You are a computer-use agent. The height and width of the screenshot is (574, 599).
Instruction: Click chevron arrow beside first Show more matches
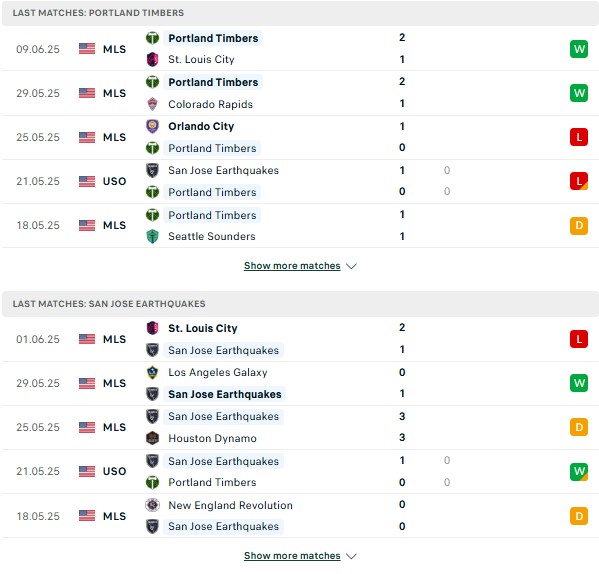click(351, 266)
